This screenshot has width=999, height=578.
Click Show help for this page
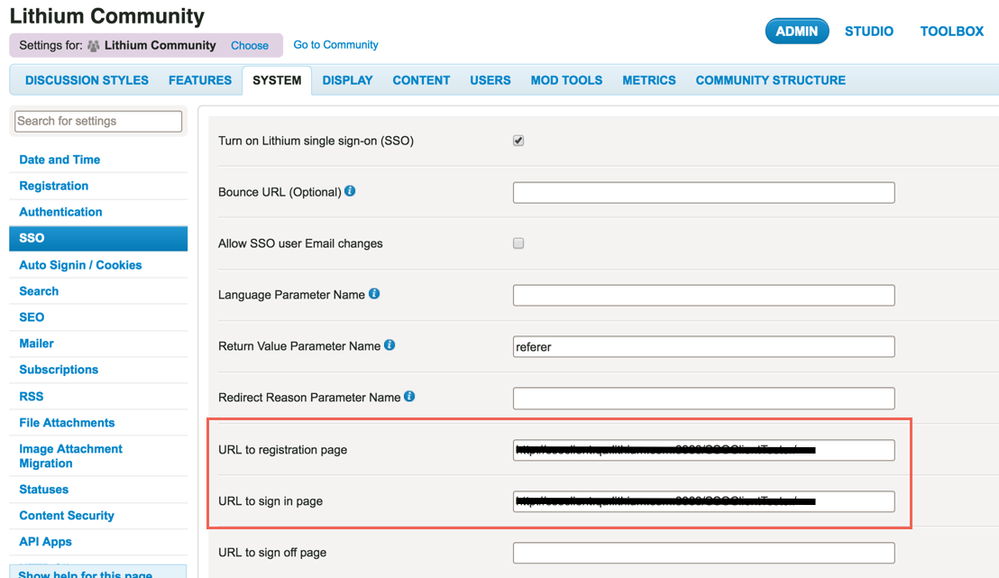85,573
